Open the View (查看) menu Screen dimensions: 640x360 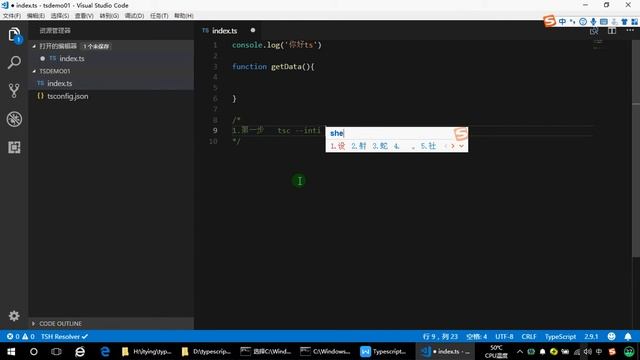tap(84, 16)
